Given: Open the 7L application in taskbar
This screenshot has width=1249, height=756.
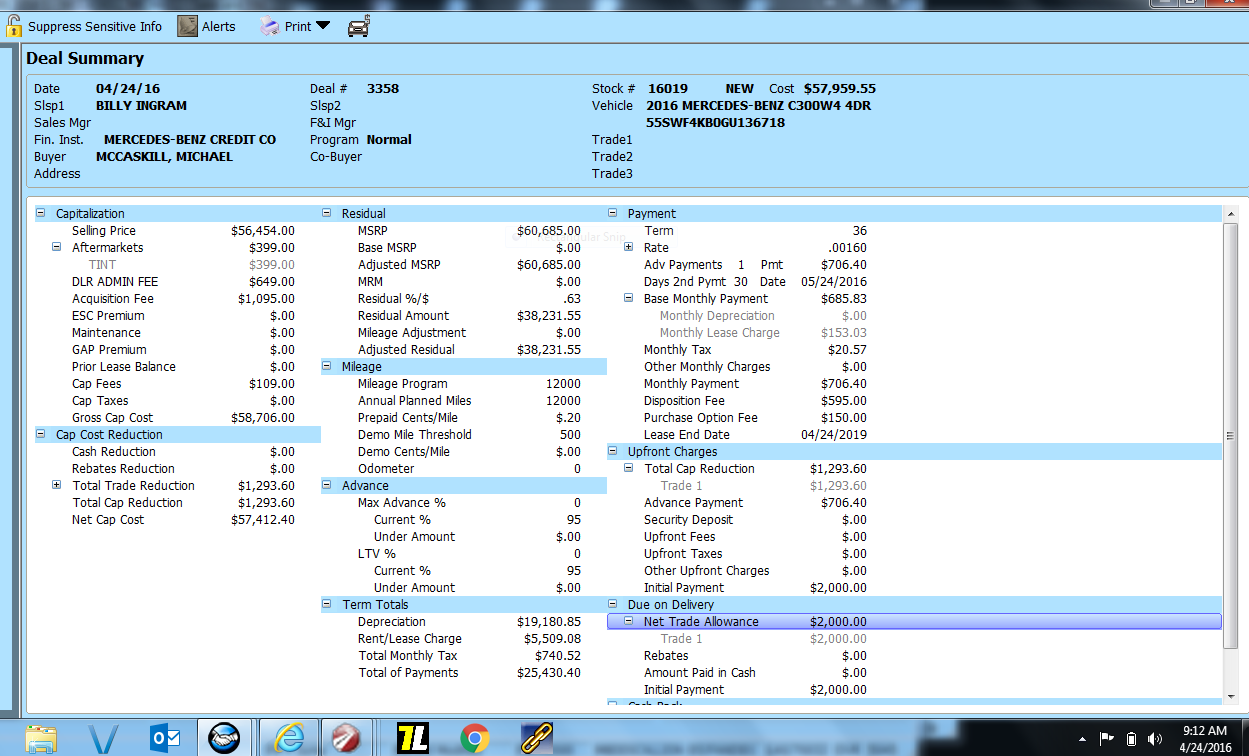Looking at the screenshot, I should coord(413,739).
